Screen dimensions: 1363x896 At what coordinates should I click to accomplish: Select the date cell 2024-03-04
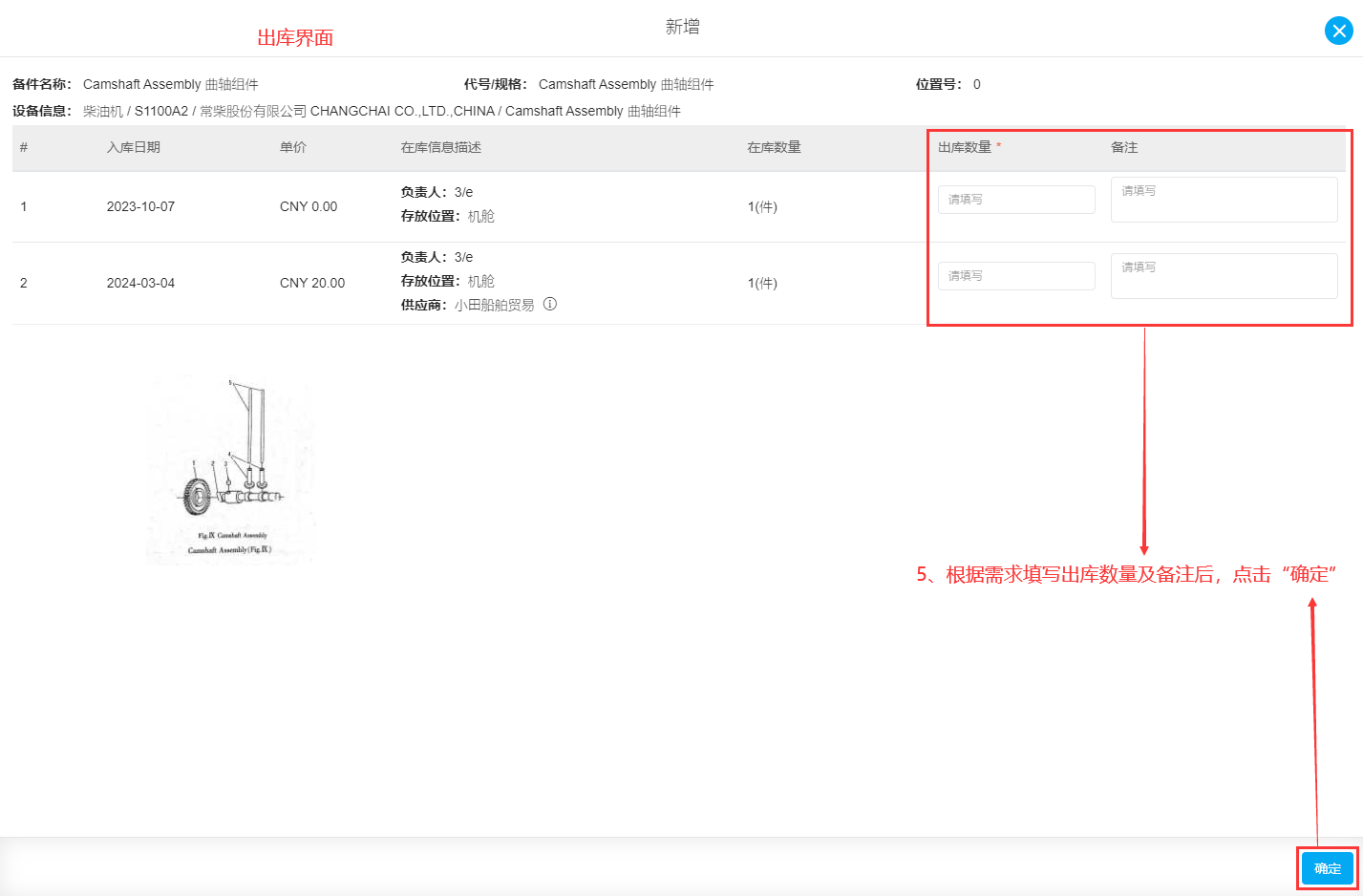pos(140,283)
